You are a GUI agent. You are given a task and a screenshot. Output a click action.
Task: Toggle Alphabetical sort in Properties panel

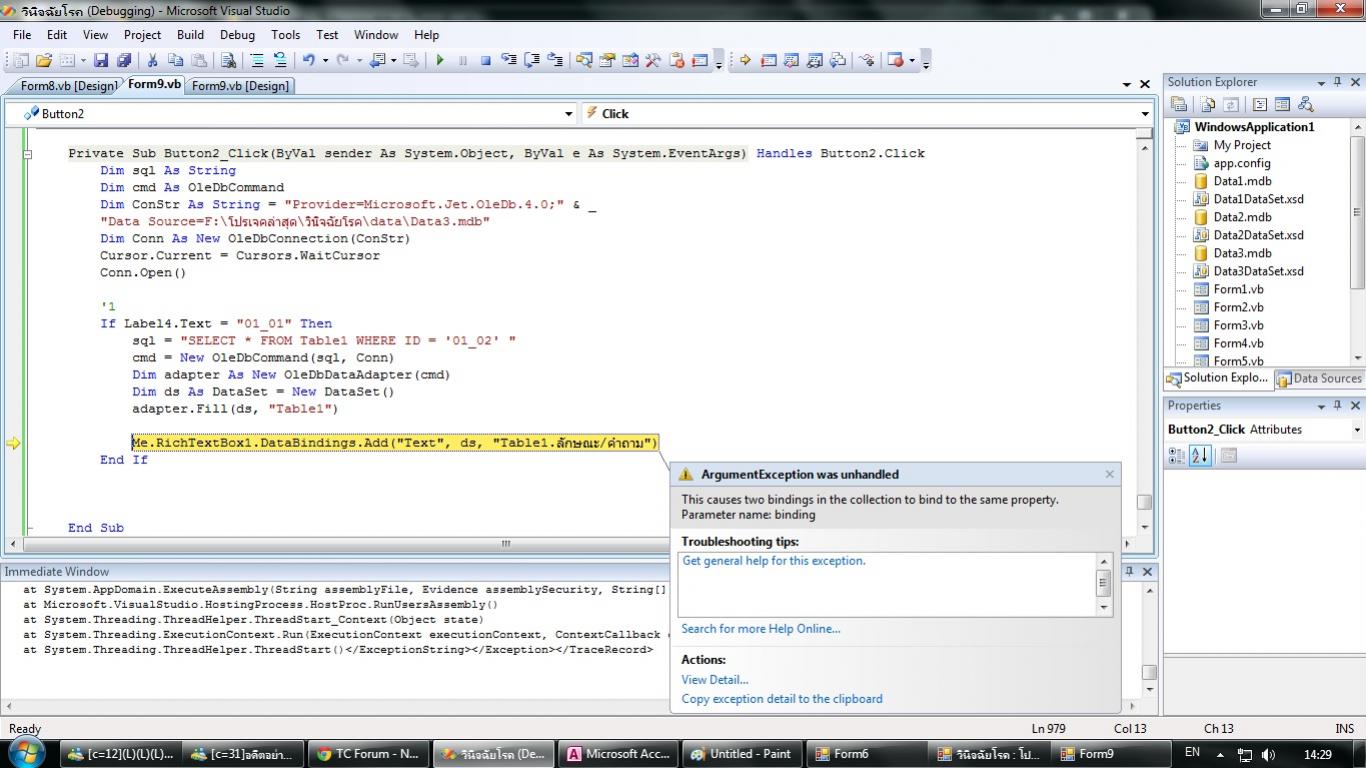tap(1200, 455)
